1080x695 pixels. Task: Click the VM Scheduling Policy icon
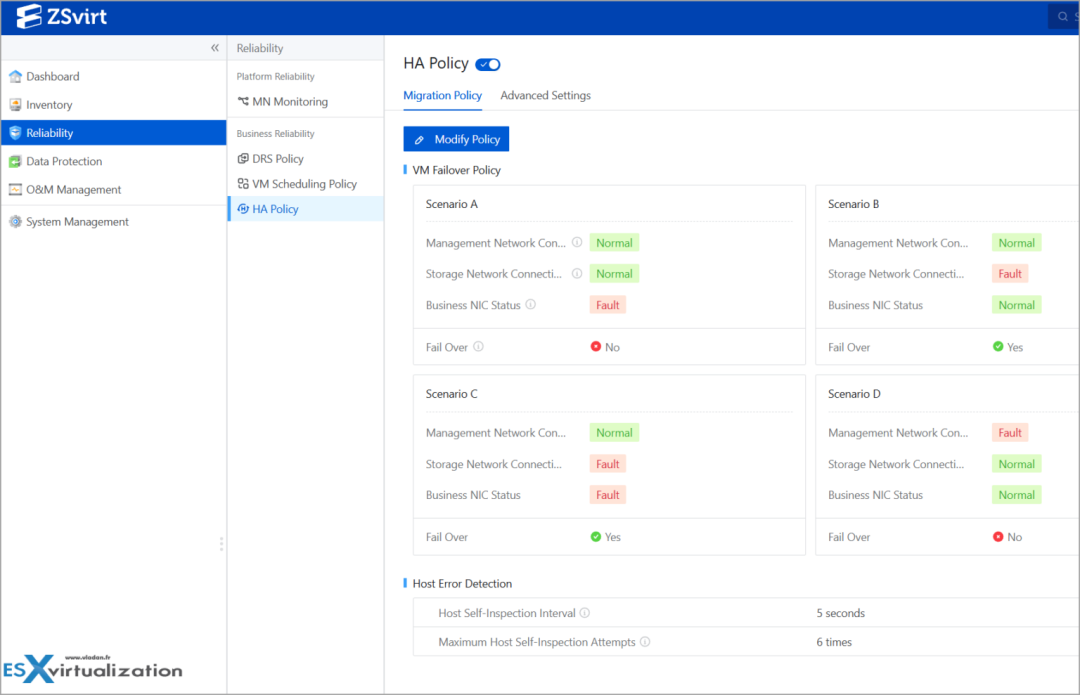pos(243,184)
